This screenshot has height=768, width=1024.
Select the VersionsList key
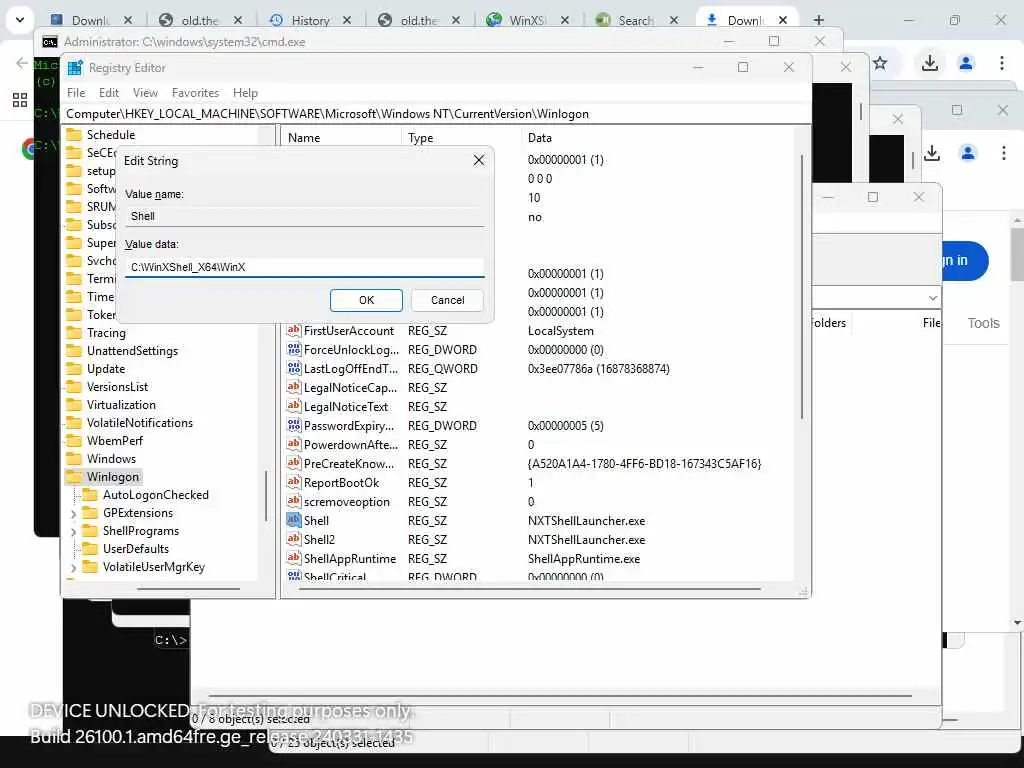(x=118, y=387)
